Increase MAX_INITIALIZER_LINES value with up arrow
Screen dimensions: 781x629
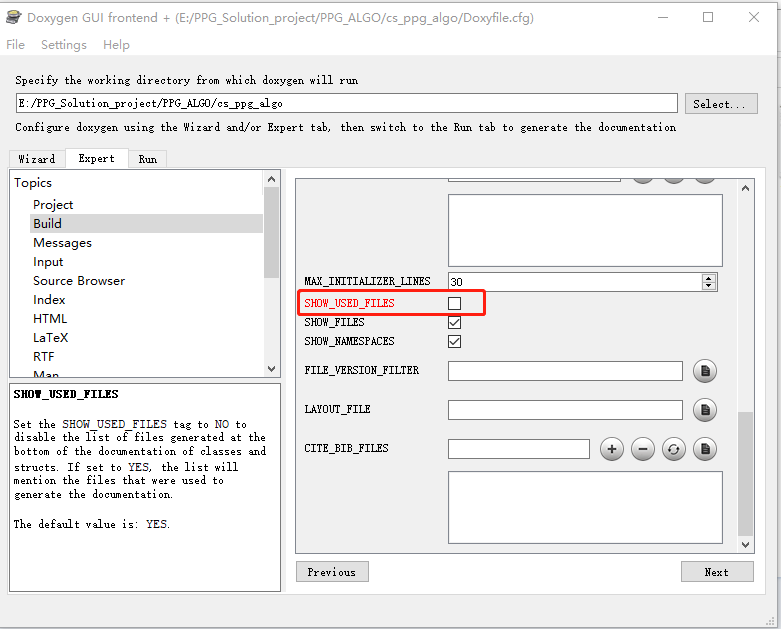708,278
